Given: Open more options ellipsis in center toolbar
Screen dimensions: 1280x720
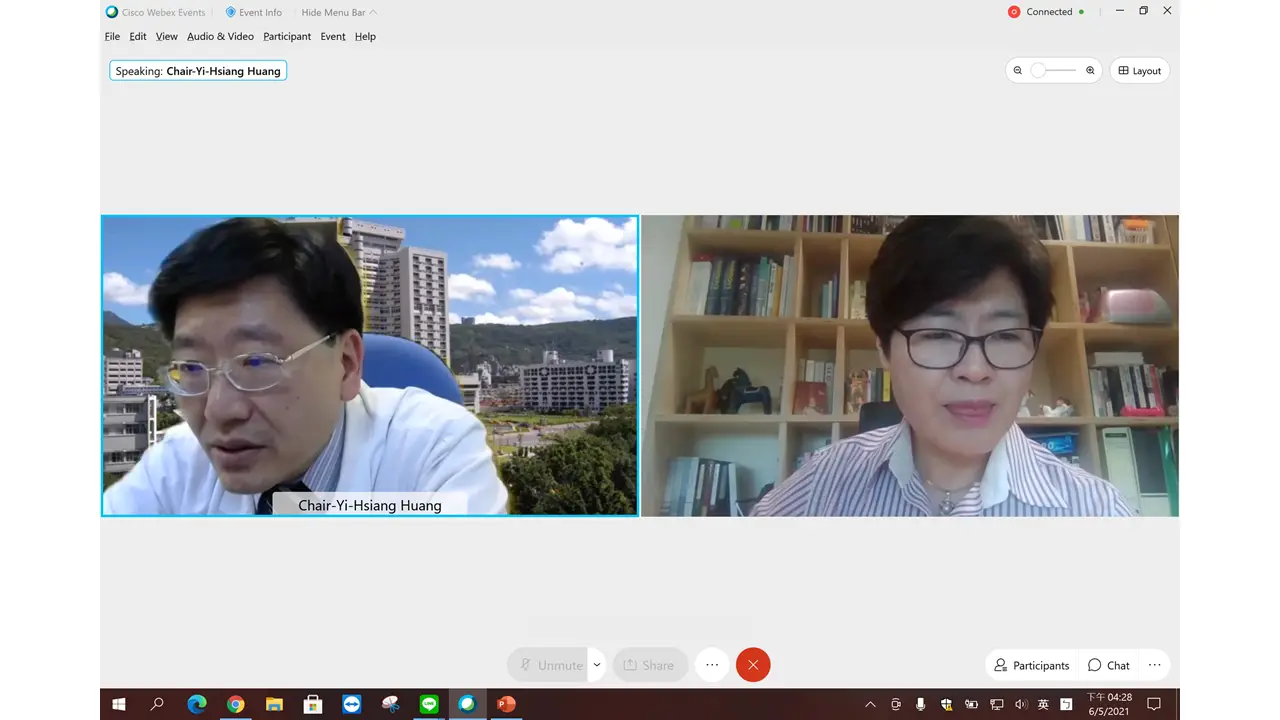Looking at the screenshot, I should 712,665.
